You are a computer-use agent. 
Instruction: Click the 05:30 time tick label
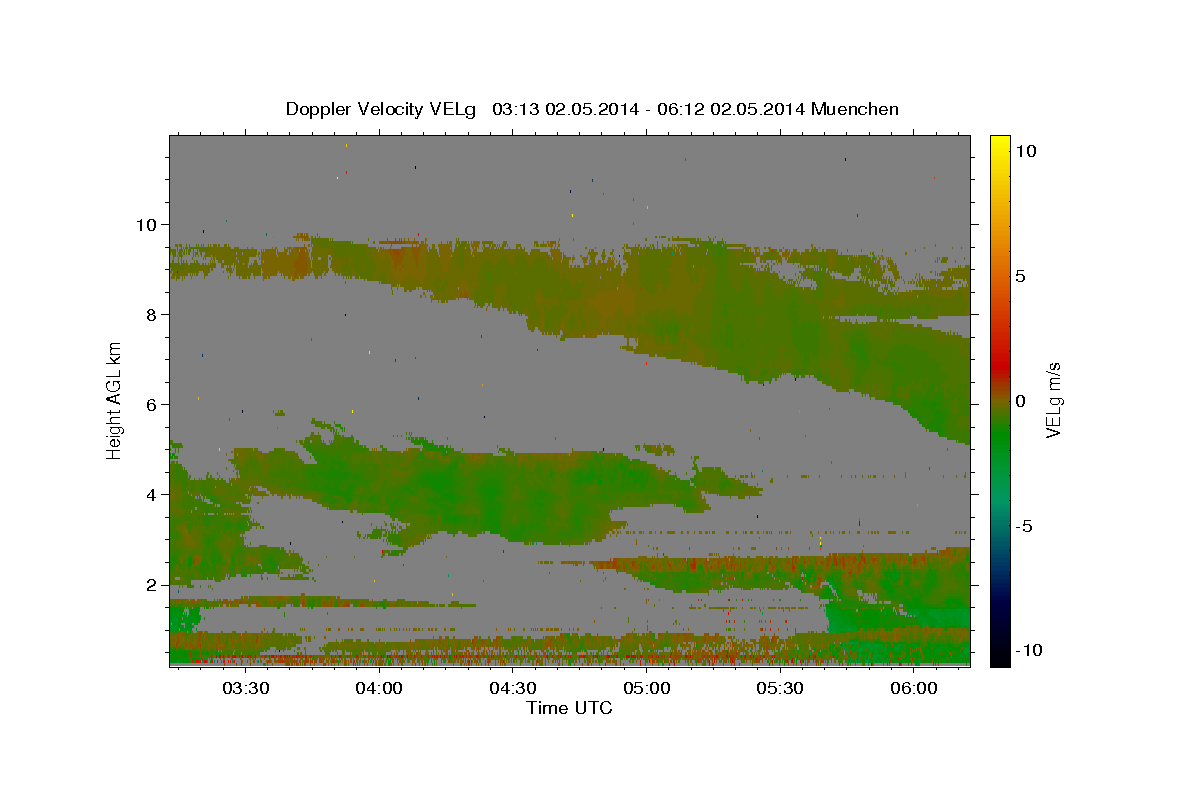coord(780,688)
